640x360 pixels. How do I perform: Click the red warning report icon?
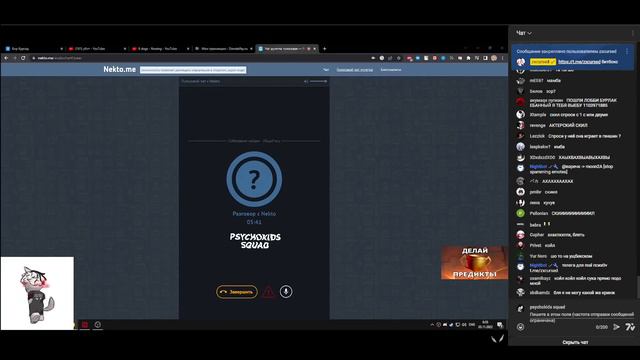269,292
